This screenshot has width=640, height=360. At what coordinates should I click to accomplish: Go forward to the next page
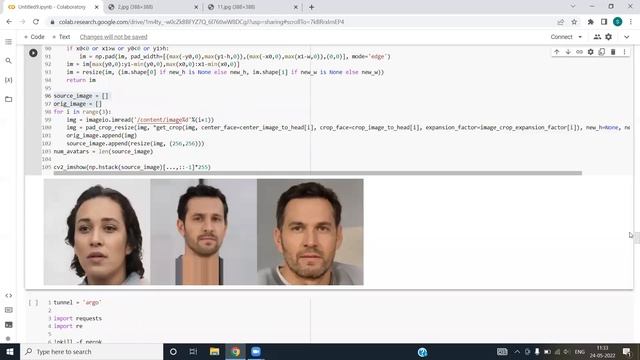click(x=22, y=22)
